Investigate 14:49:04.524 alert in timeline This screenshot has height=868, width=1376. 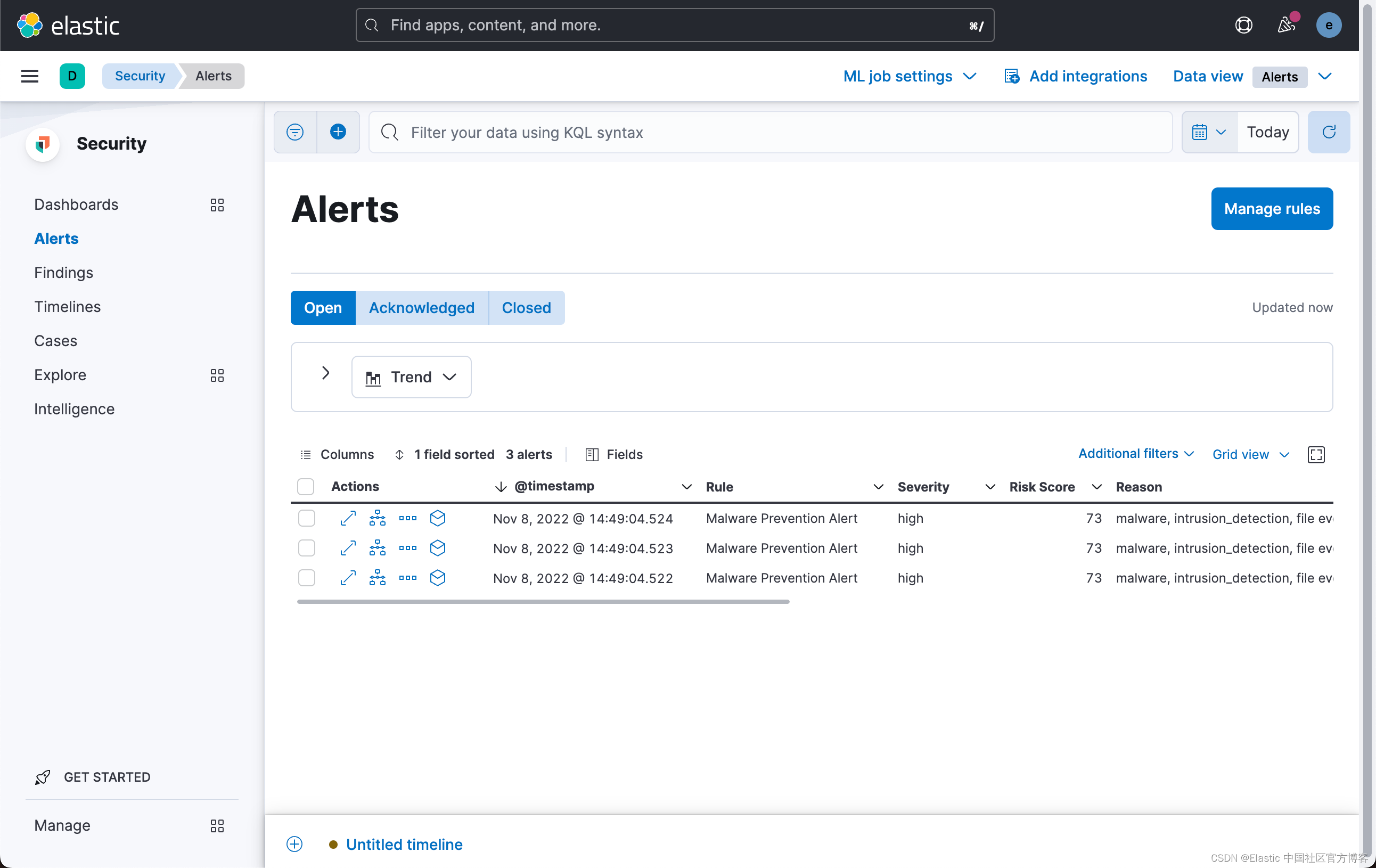coord(438,518)
